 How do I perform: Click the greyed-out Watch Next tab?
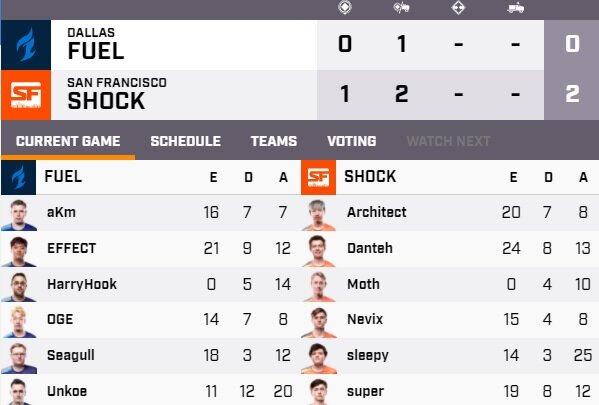coord(448,141)
